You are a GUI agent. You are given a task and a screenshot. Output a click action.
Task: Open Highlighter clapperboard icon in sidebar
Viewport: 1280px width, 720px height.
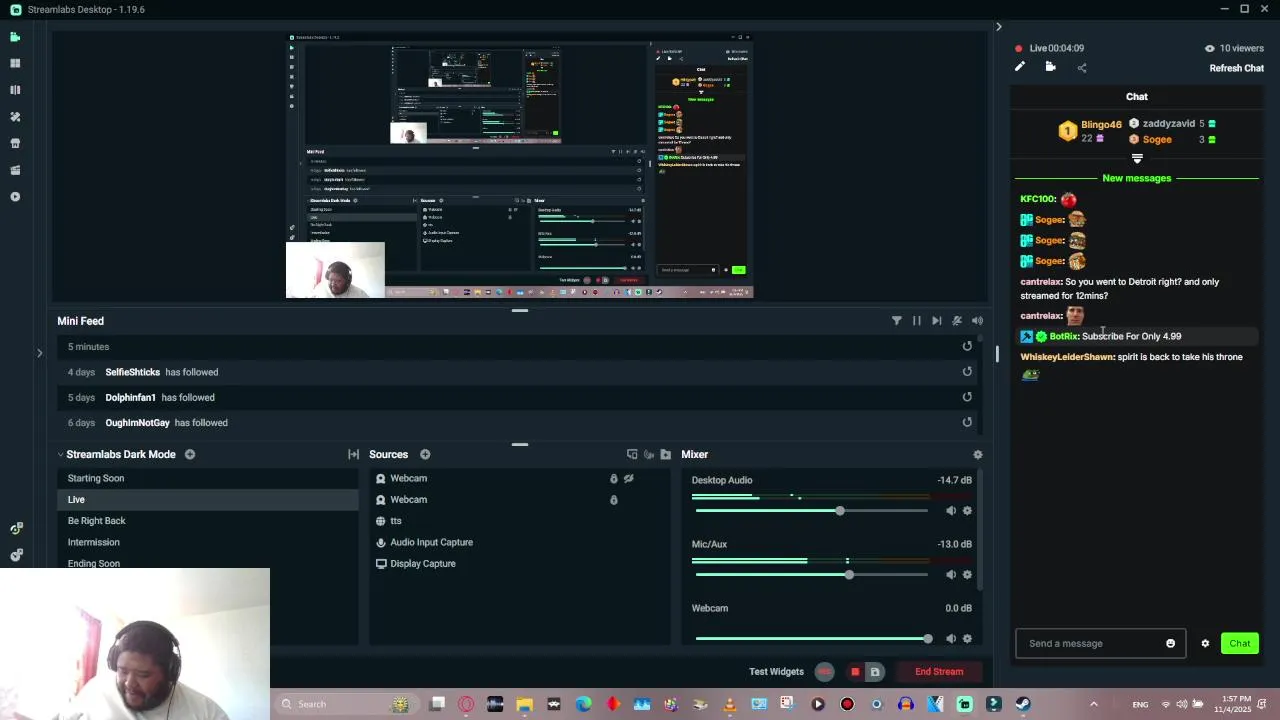click(x=15, y=170)
